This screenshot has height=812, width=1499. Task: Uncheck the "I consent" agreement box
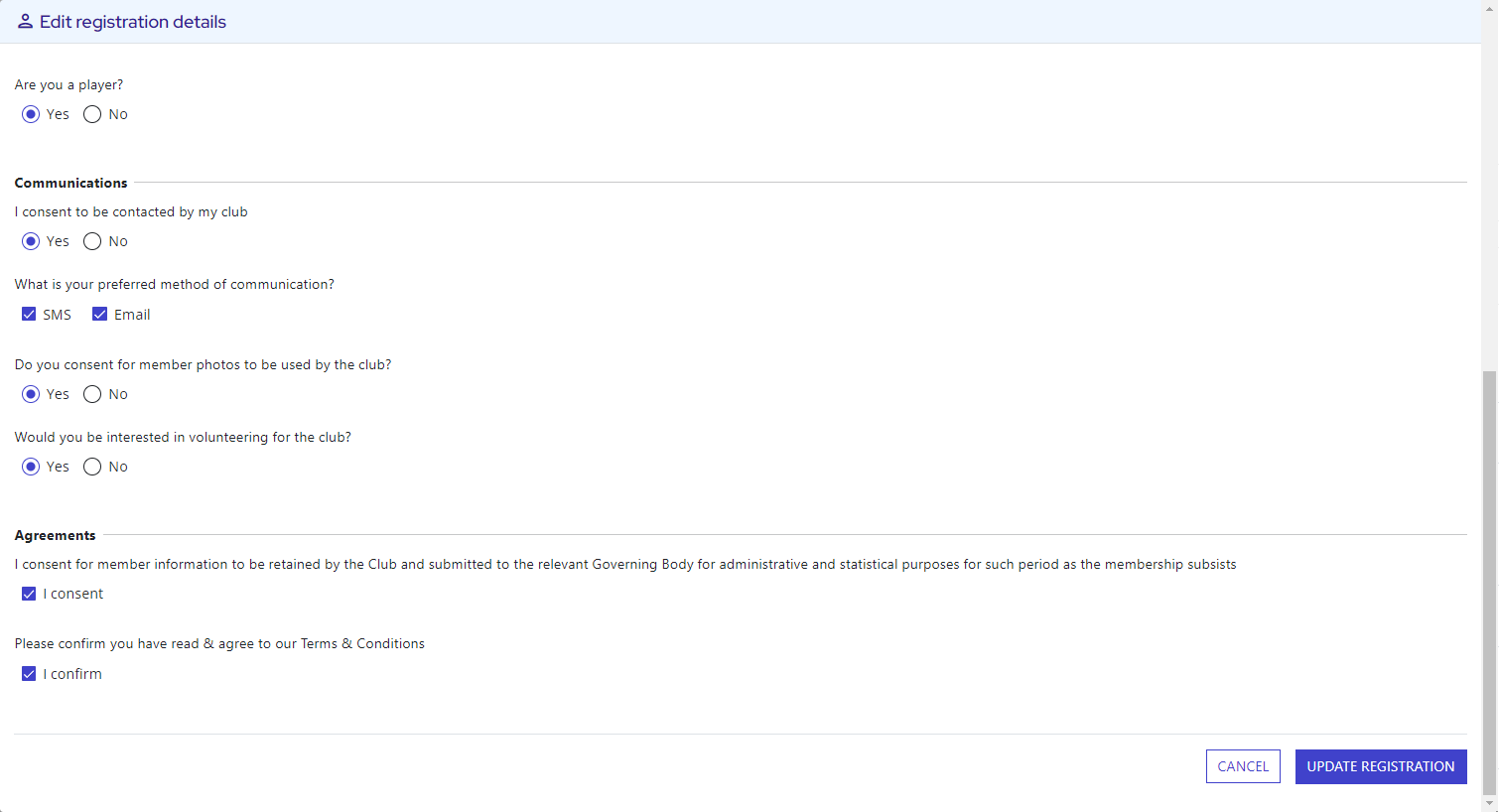[29, 594]
